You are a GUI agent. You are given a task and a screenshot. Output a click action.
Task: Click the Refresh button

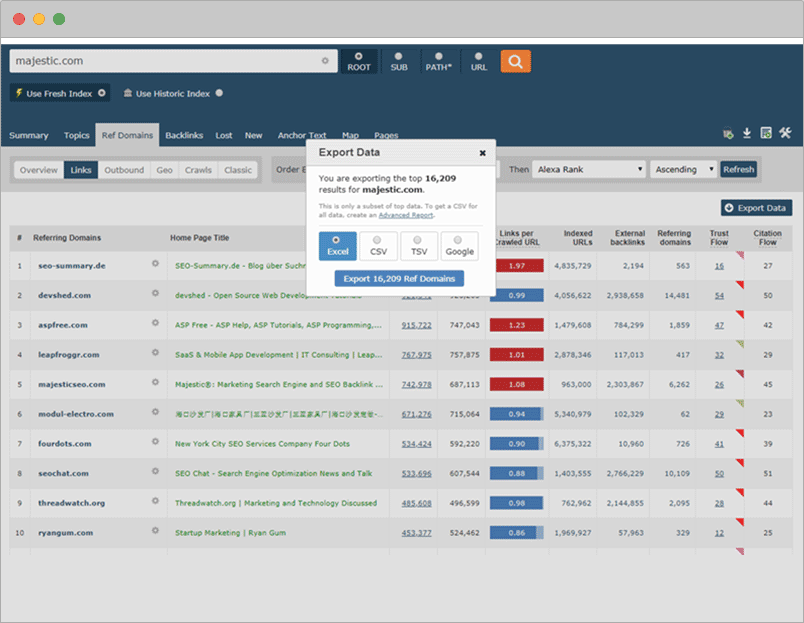pyautogui.click(x=739, y=169)
